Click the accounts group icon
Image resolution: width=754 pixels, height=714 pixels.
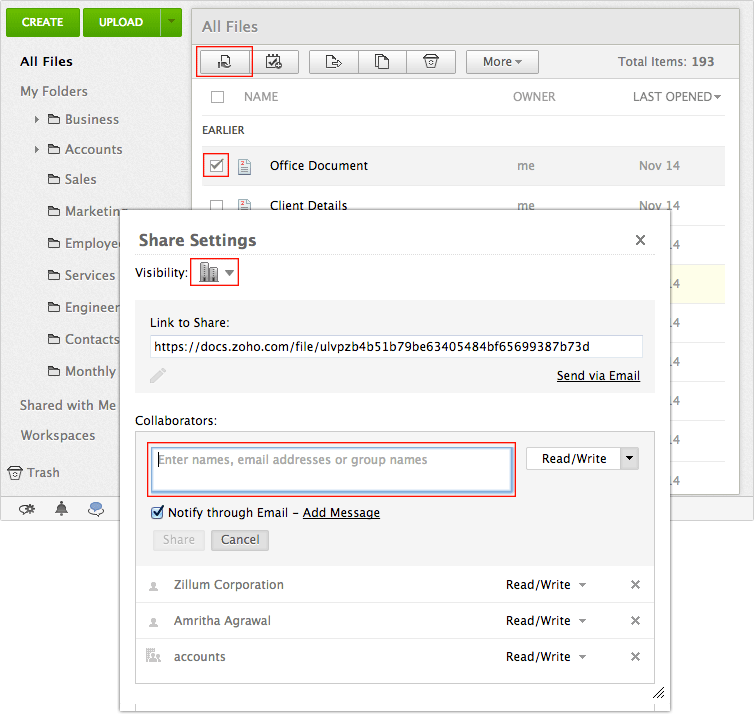point(153,655)
